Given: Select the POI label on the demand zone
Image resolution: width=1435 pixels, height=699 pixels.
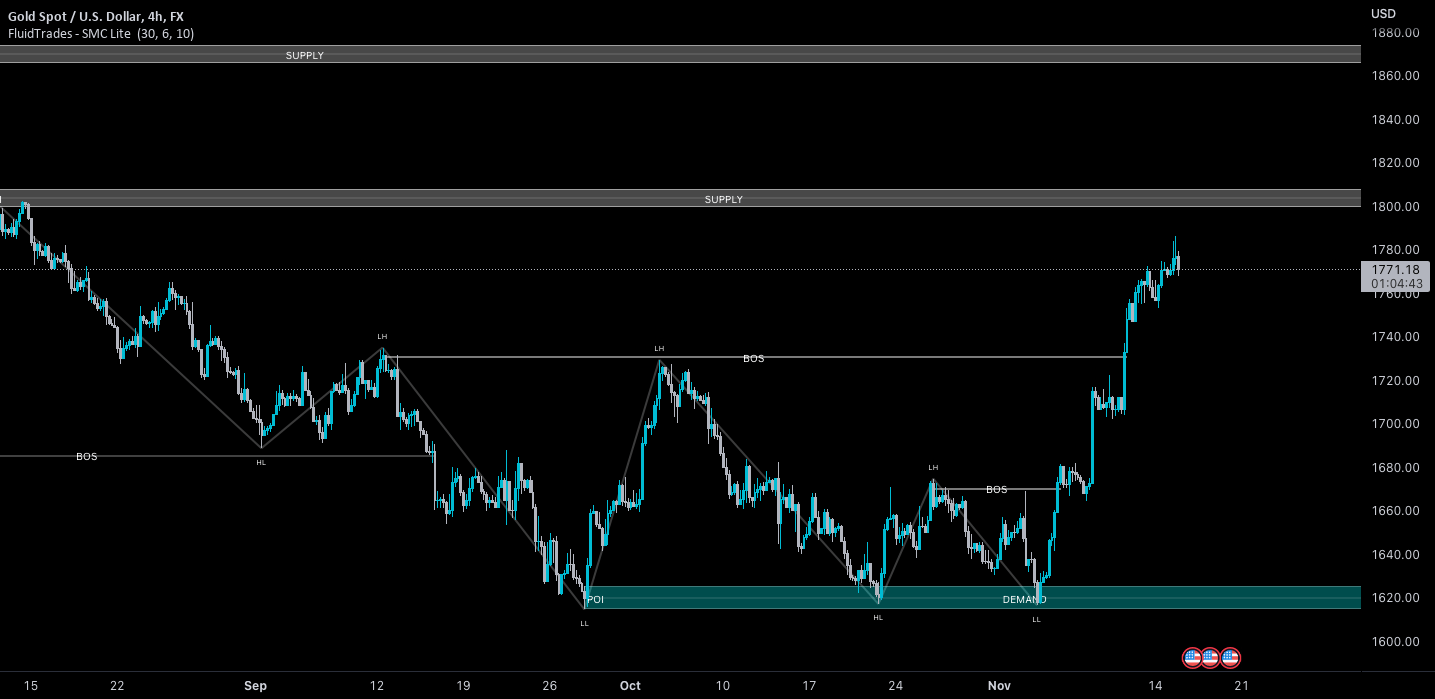Looking at the screenshot, I should tap(595, 598).
